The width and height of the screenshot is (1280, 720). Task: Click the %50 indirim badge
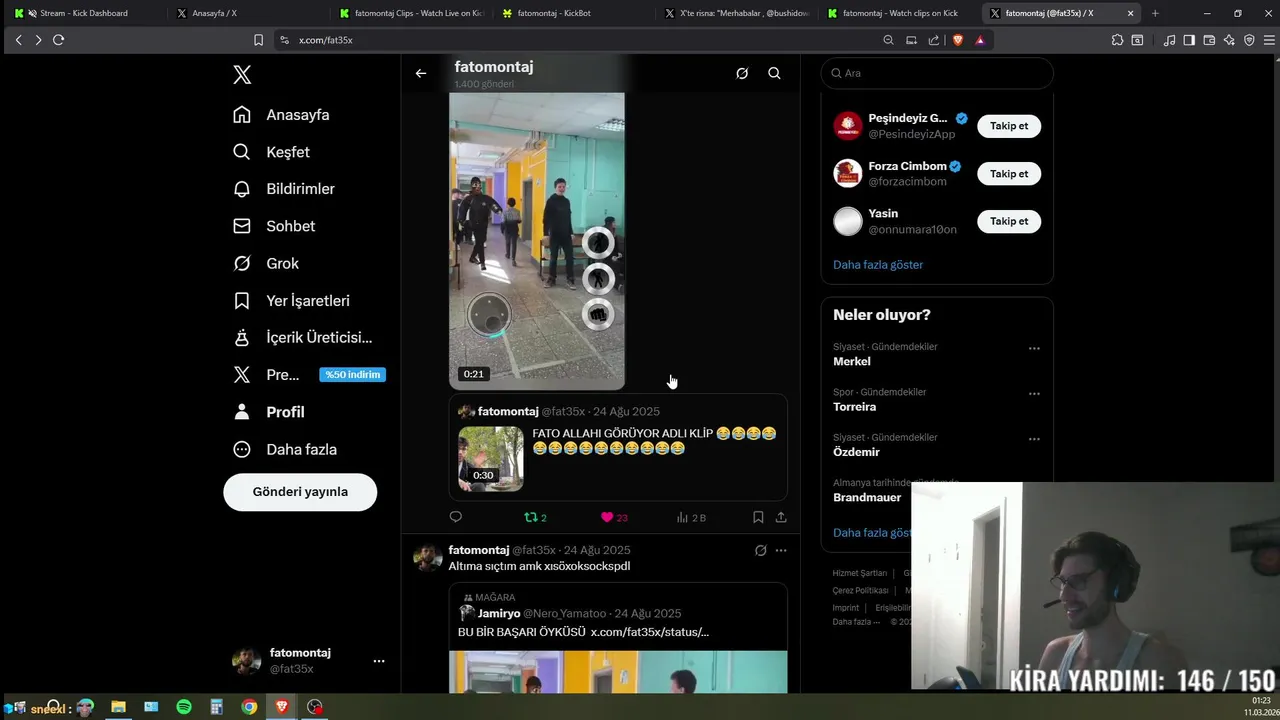(x=353, y=375)
